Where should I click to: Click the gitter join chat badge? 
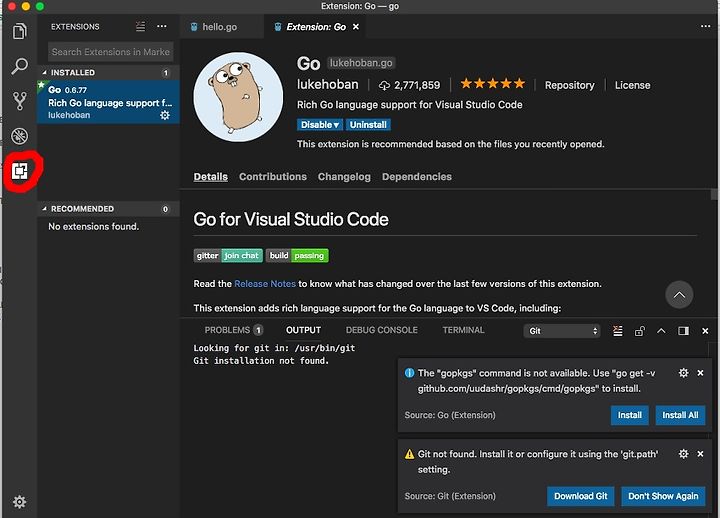[228, 256]
